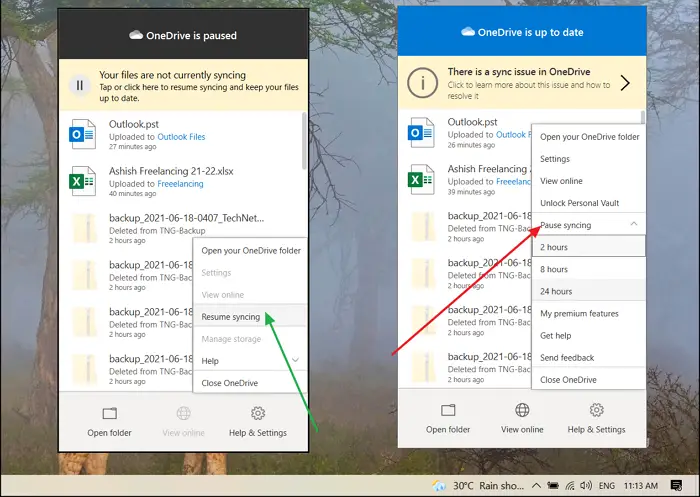Click Help & Settings gear in up-to-date window
This screenshot has height=497, width=700.
click(x=596, y=409)
